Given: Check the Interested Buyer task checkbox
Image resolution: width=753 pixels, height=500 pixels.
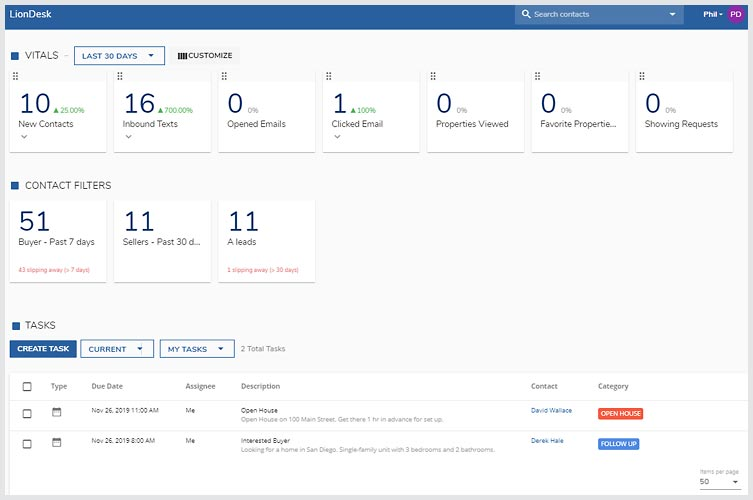Looking at the screenshot, I should 27,443.
